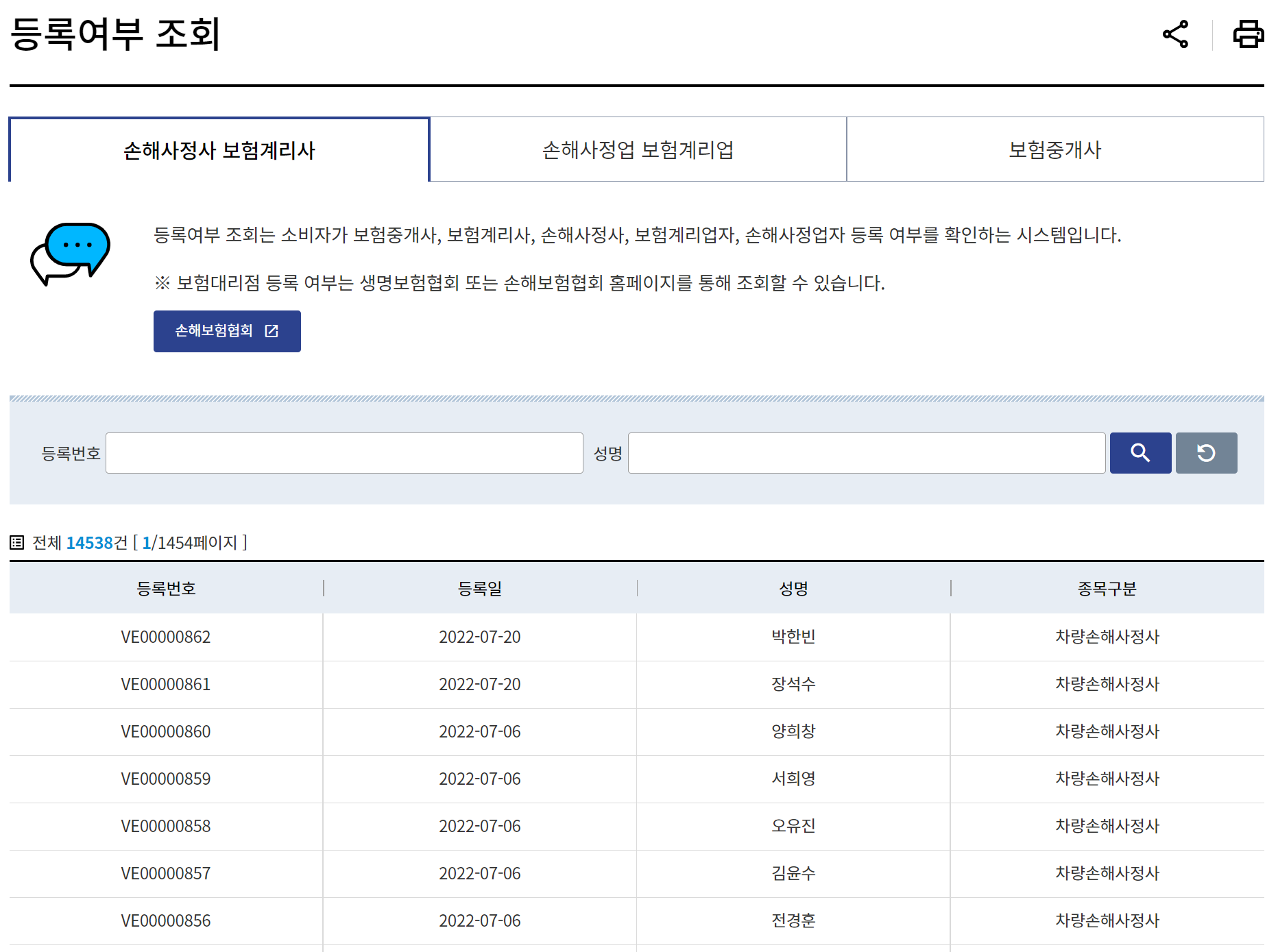Click the 등록여부 조회 page title
Viewport: 1278px width, 952px height.
[115, 34]
